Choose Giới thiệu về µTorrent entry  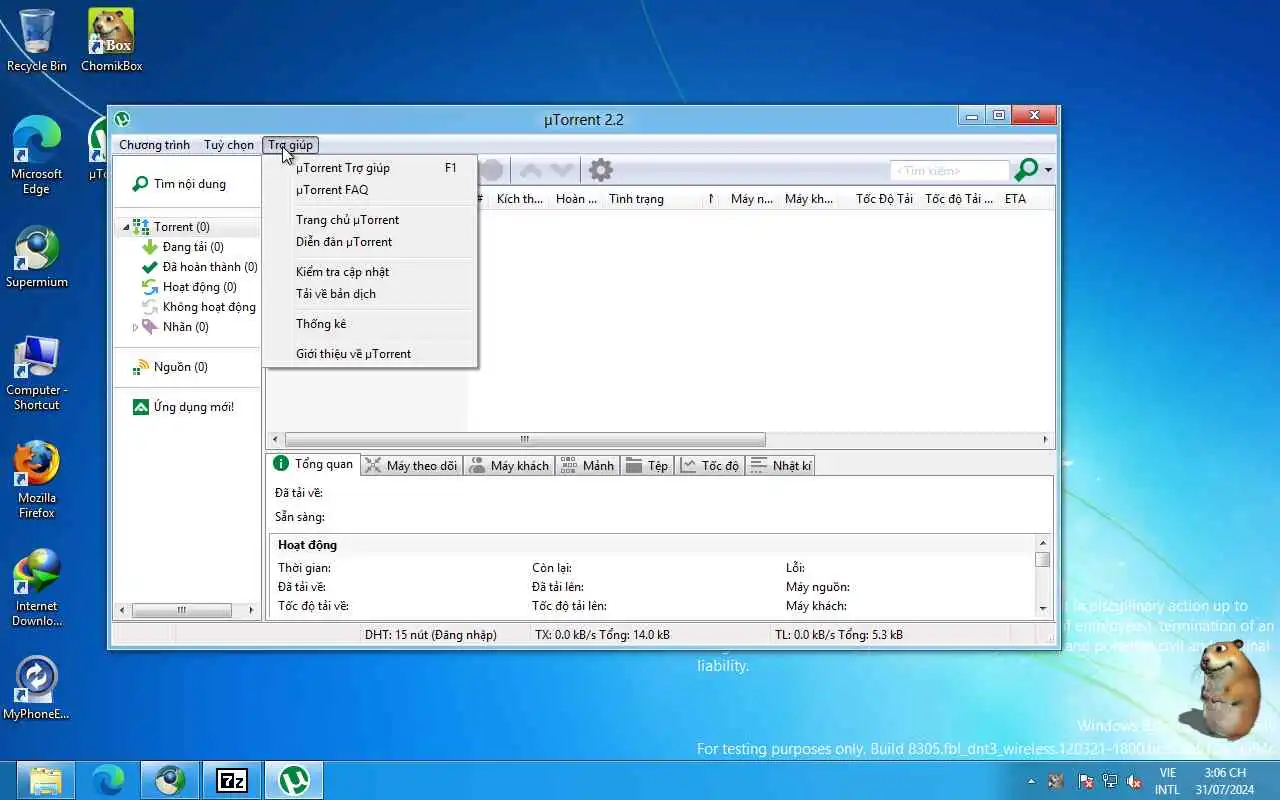point(370,354)
